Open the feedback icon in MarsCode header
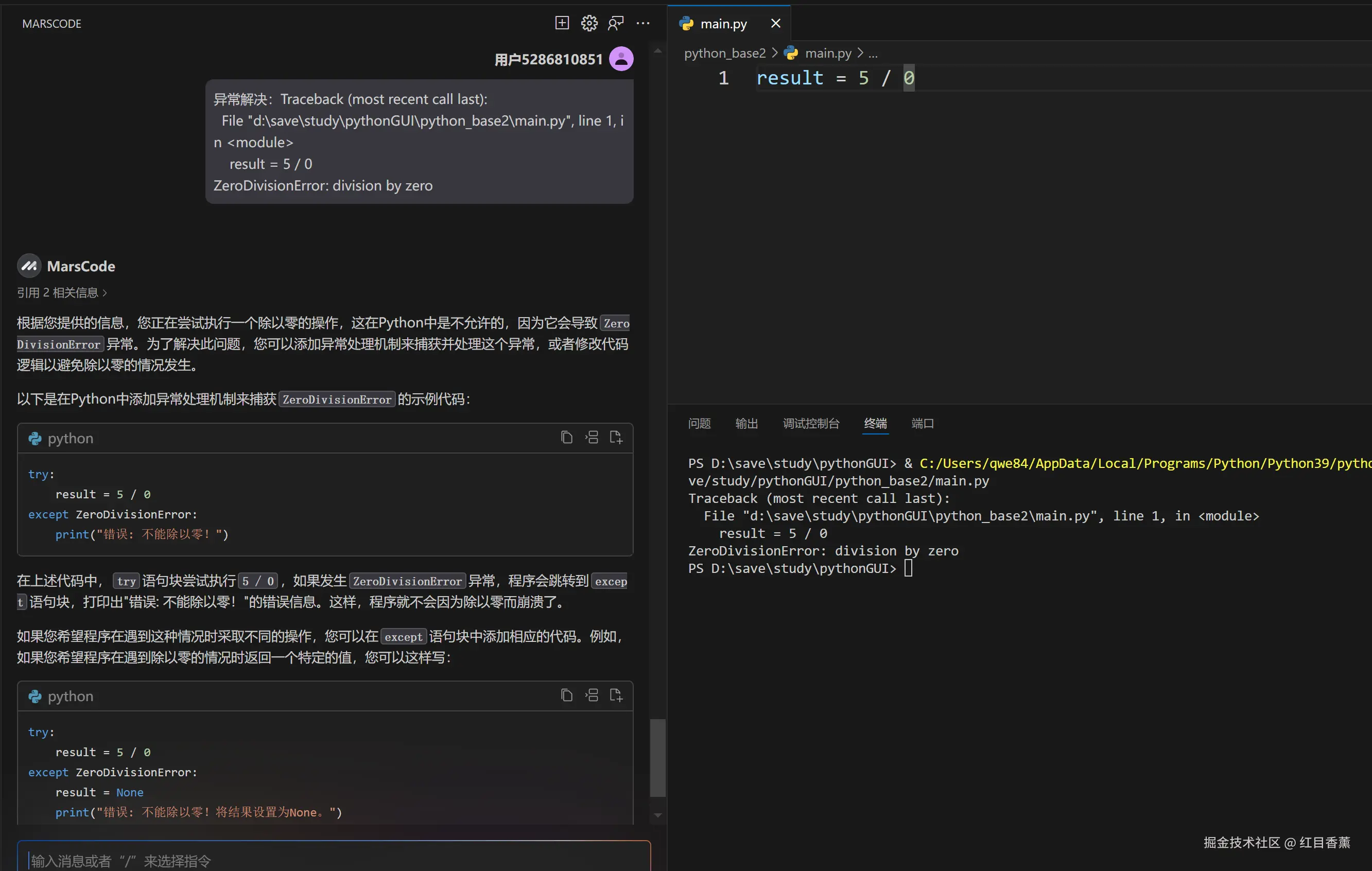1372x871 pixels. pyautogui.click(x=616, y=23)
